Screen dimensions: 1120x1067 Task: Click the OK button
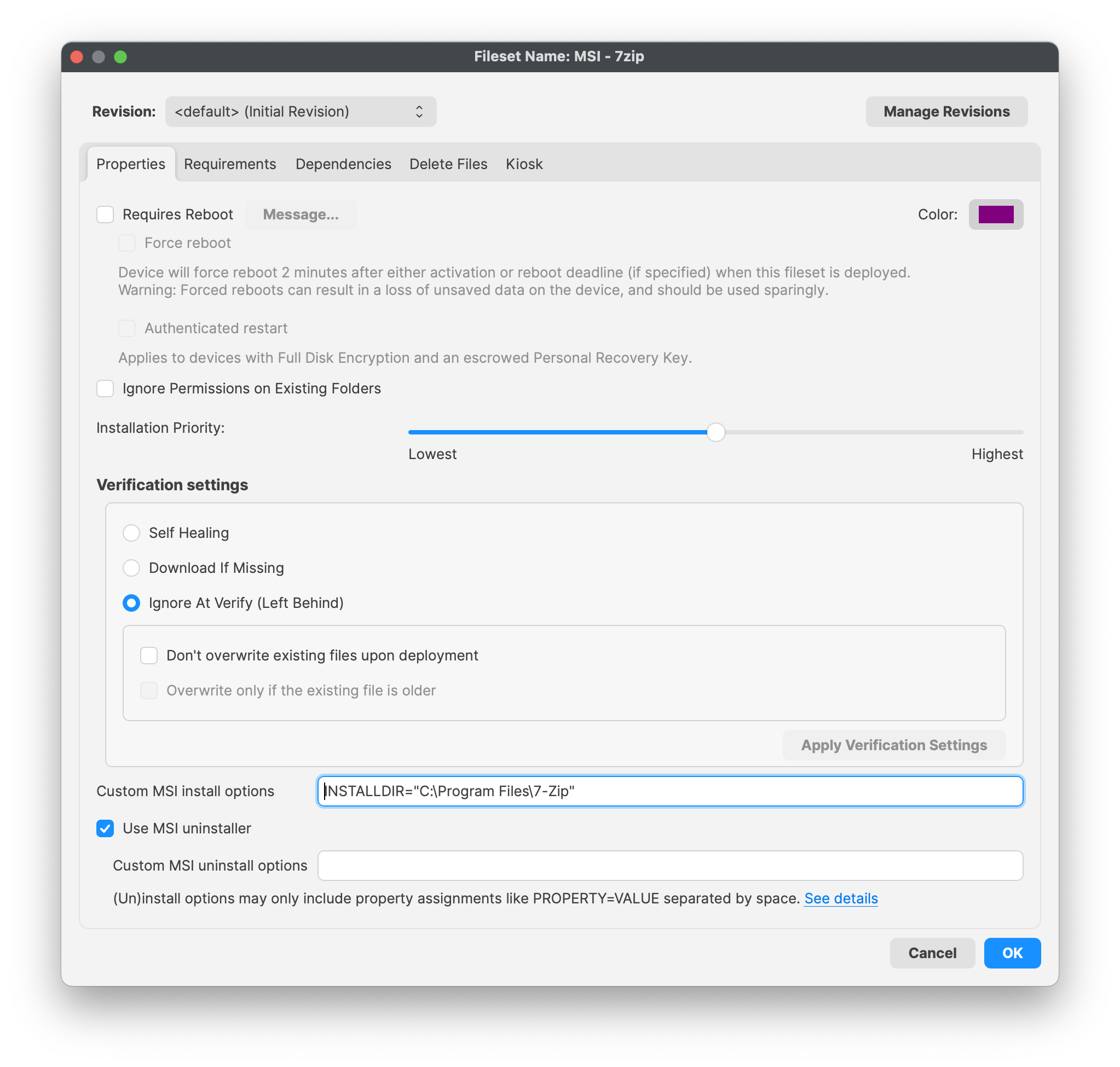(1011, 953)
